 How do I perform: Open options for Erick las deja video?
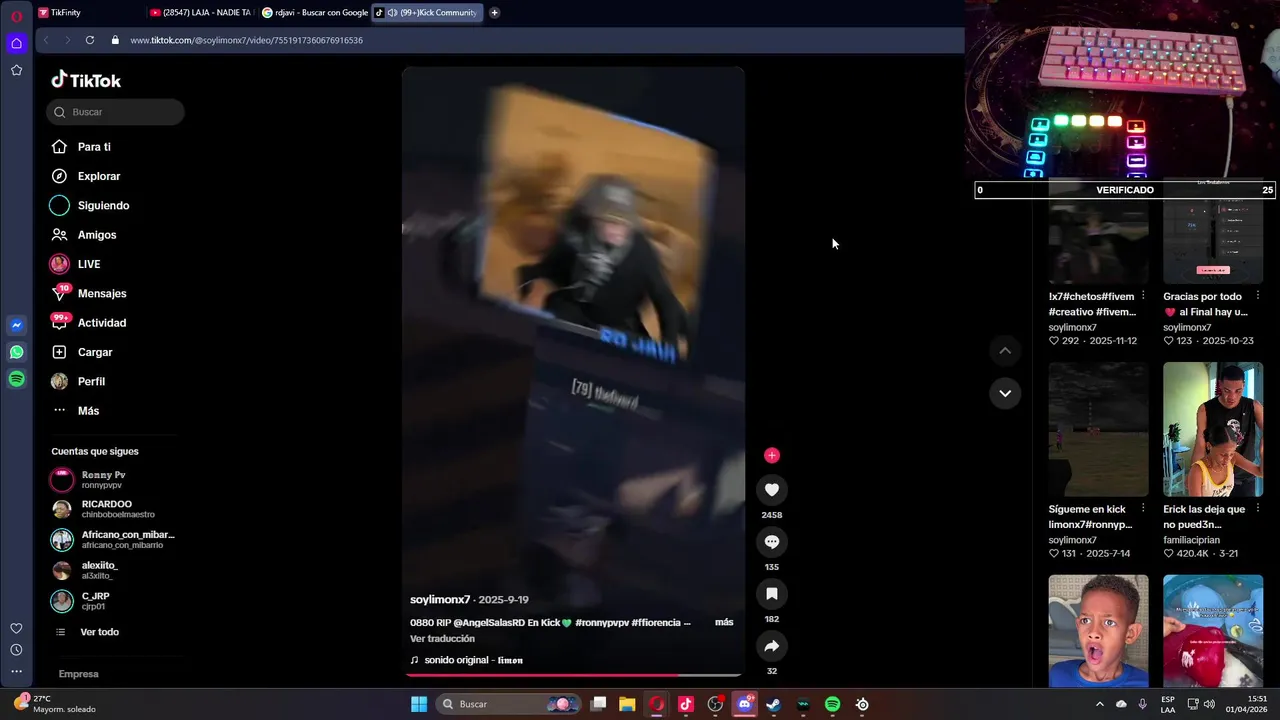tap(1258, 509)
